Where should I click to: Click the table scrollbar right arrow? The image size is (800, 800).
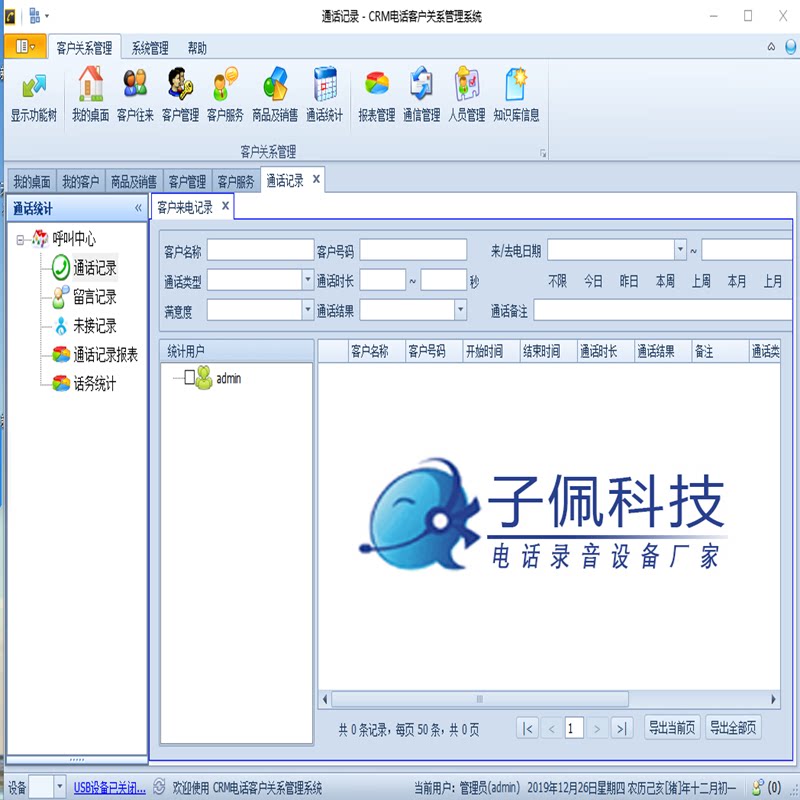(x=773, y=699)
